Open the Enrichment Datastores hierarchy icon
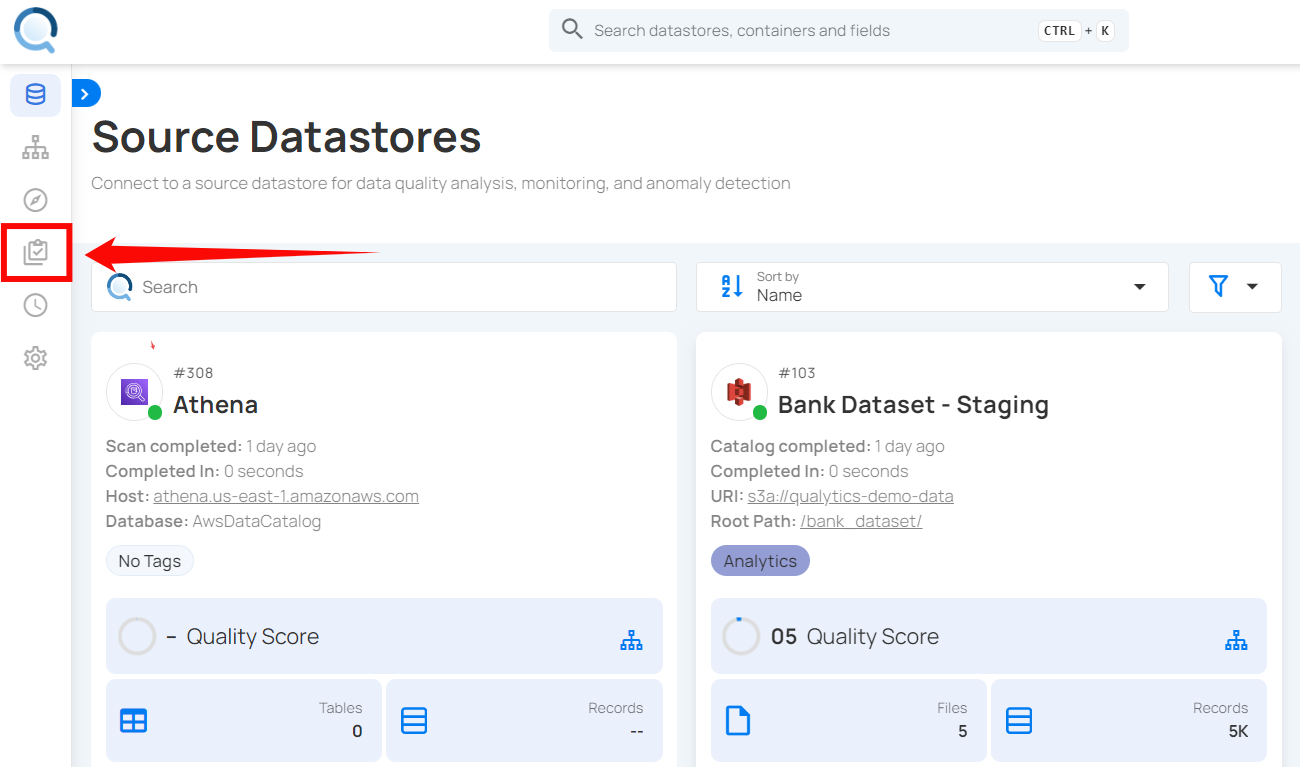 pos(35,148)
